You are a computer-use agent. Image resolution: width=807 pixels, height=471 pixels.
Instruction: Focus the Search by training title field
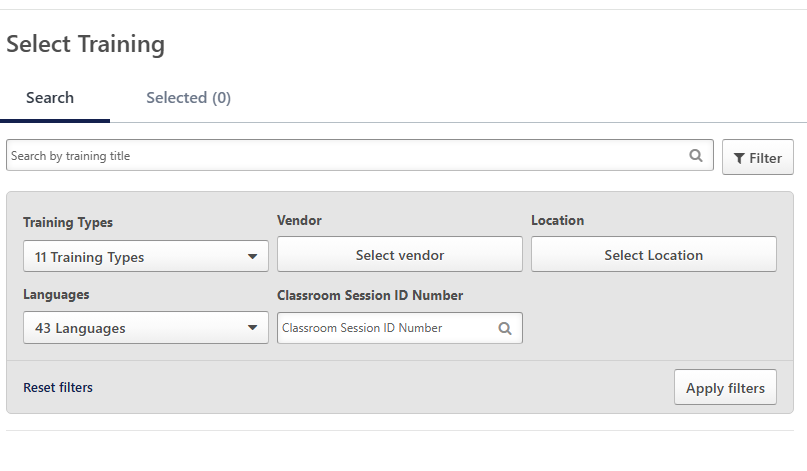[x=345, y=156]
